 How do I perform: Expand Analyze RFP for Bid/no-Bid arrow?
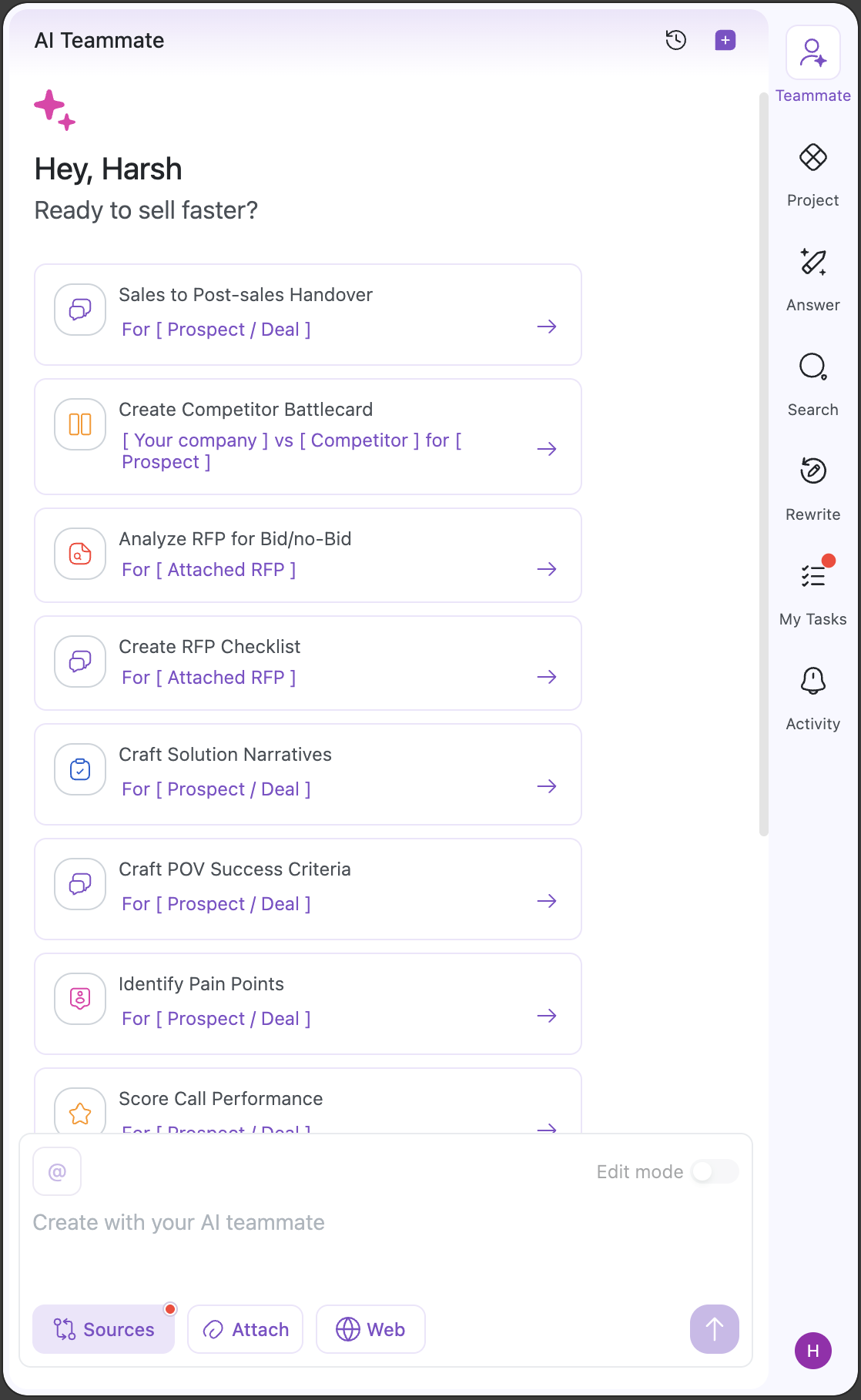click(547, 569)
